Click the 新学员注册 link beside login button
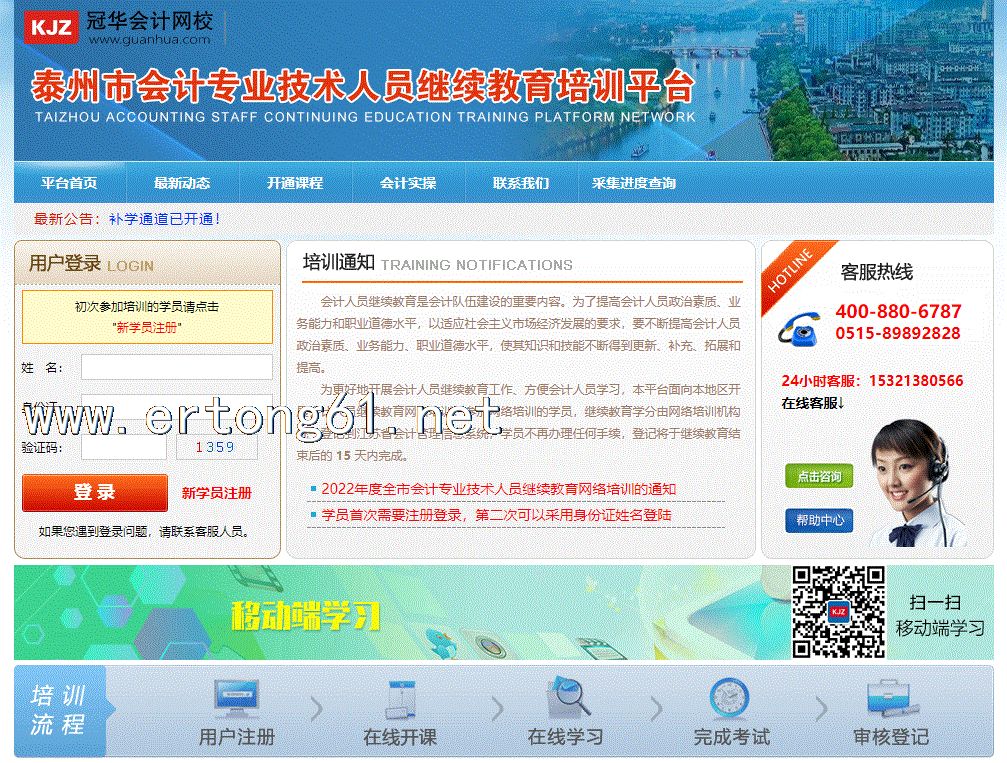 pos(217,493)
